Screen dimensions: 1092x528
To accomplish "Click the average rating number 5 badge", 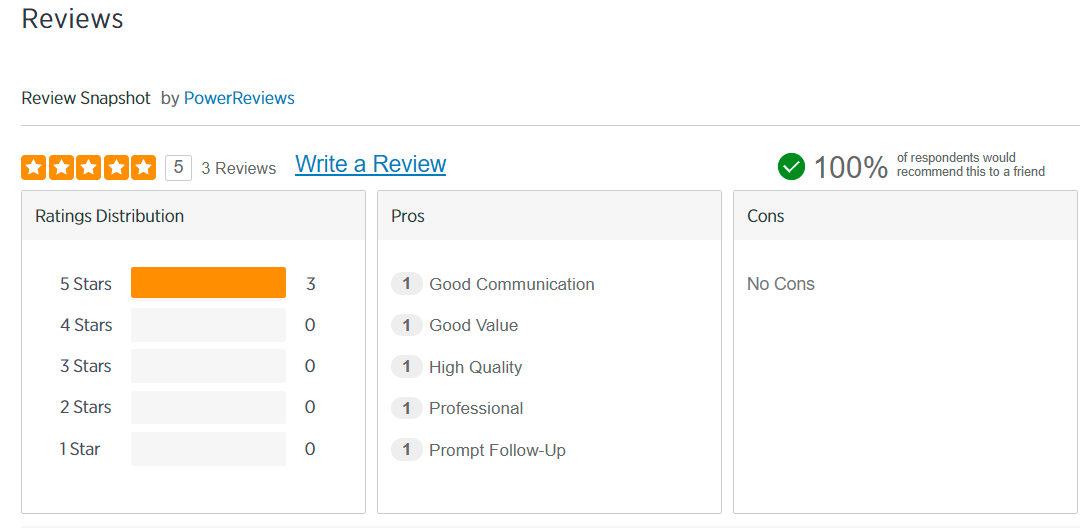I will coord(178,167).
